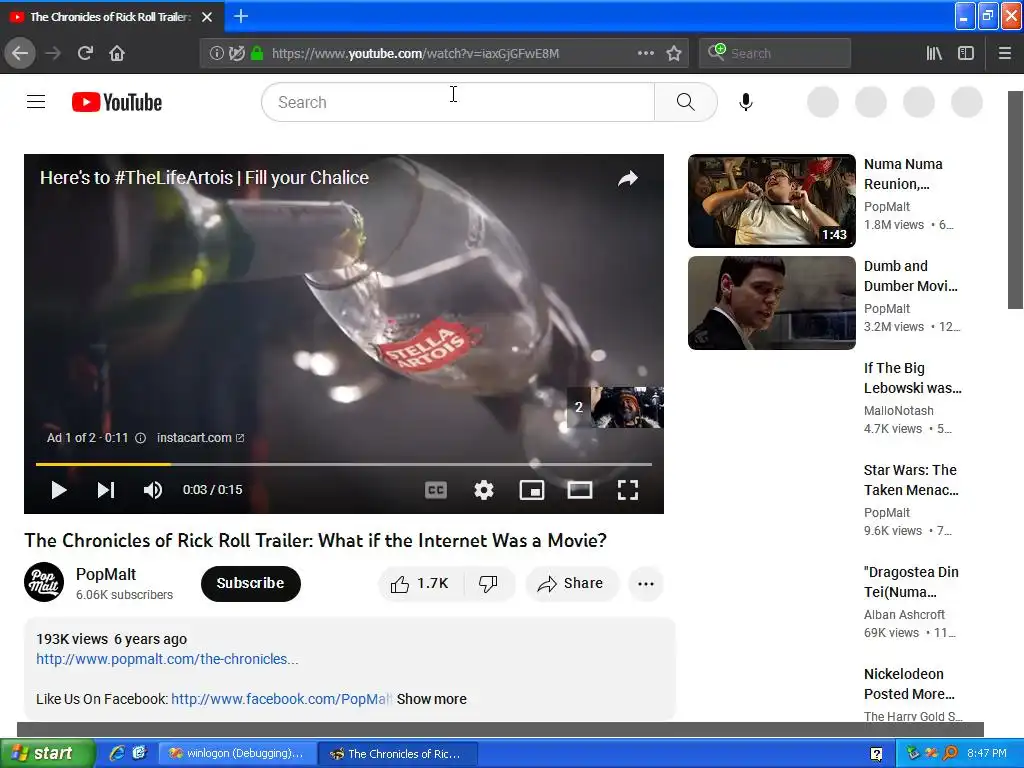Go to YouTube home via logo
The width and height of the screenshot is (1024, 768).
pyautogui.click(x=117, y=102)
